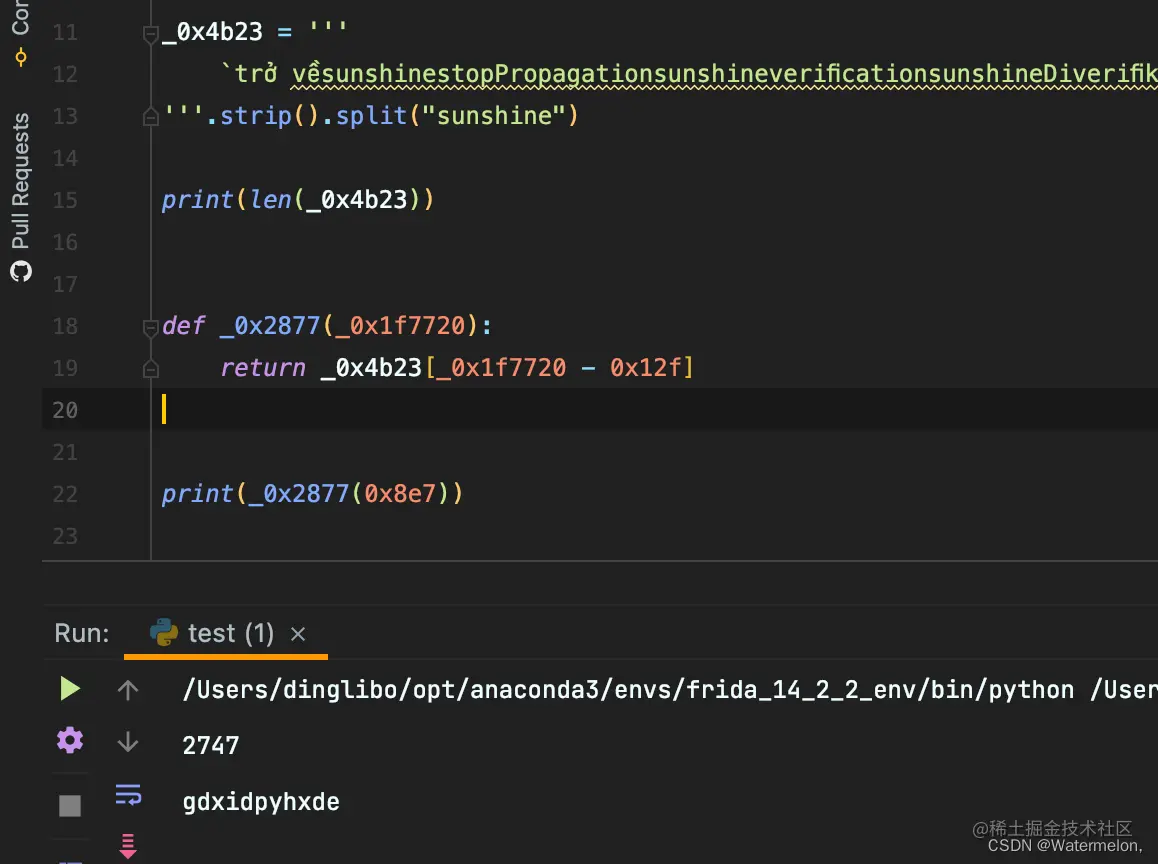
Task: Click the down arrow in run console
Action: point(128,741)
